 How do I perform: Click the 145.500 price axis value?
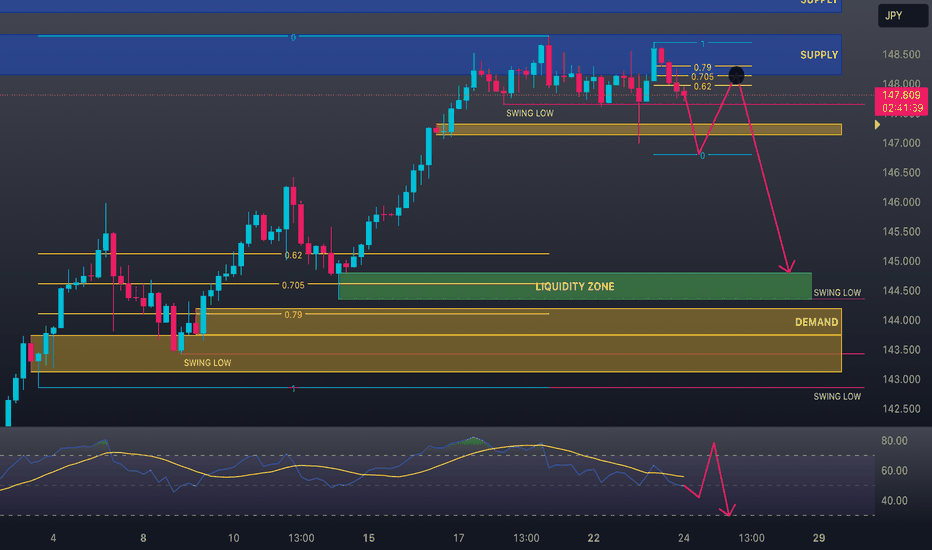point(901,232)
